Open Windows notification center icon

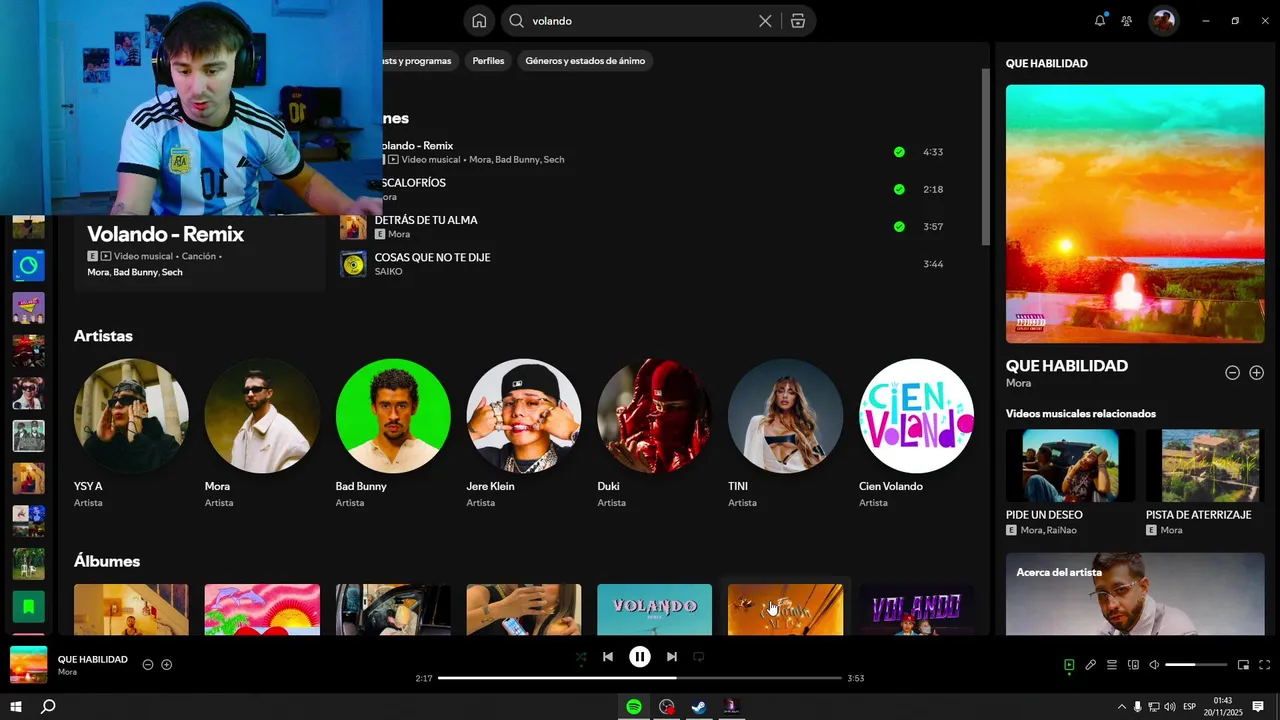(x=1258, y=707)
